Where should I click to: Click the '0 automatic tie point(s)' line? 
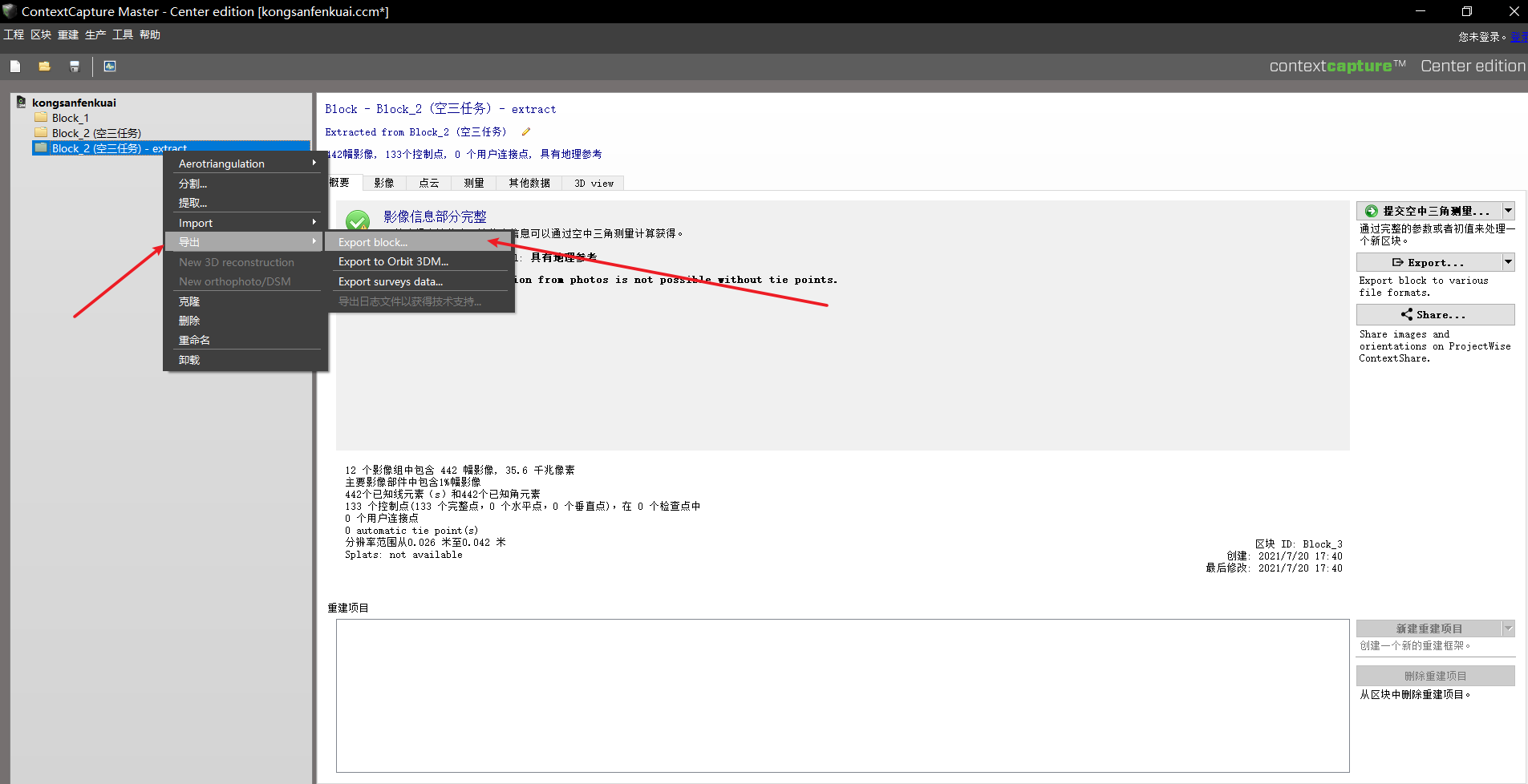411,531
